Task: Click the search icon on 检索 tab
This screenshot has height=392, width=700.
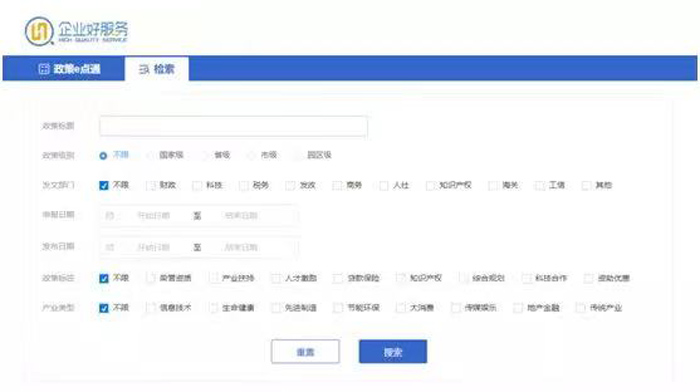Action: click(144, 69)
